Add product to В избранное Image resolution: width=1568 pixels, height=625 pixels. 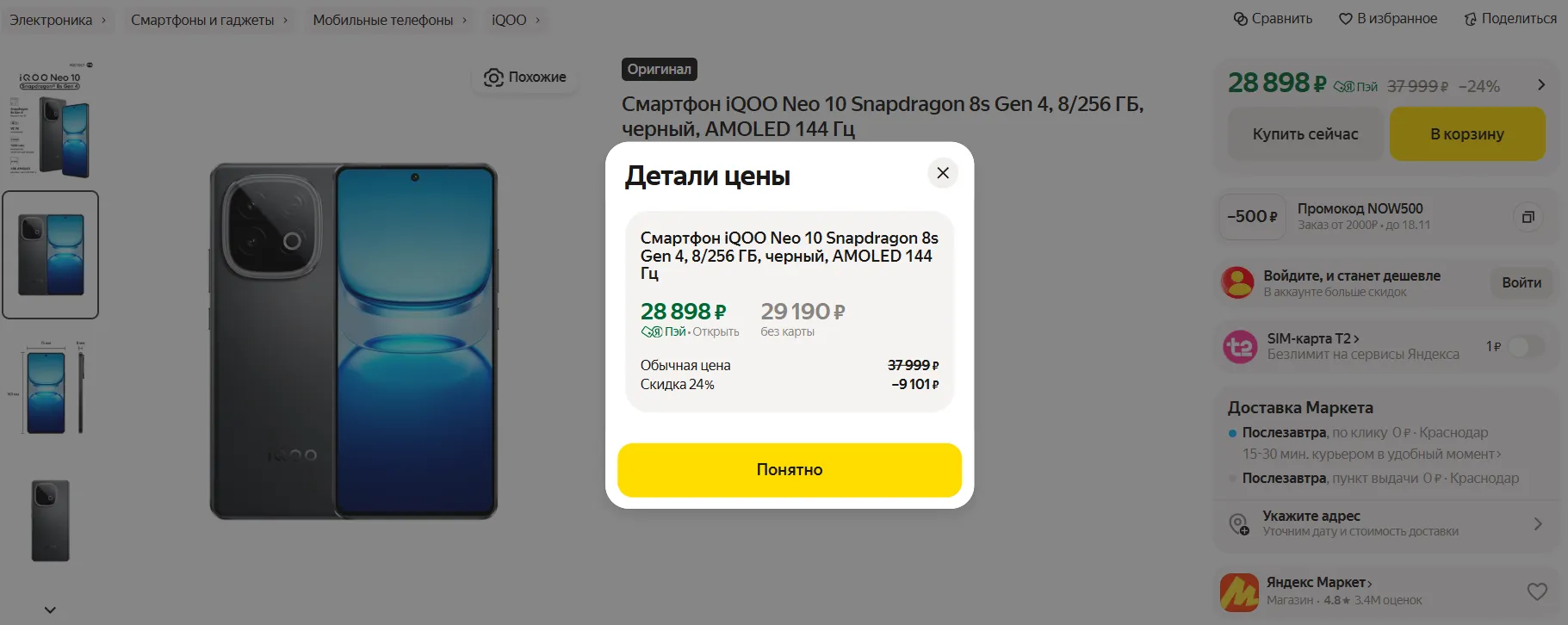click(1387, 19)
